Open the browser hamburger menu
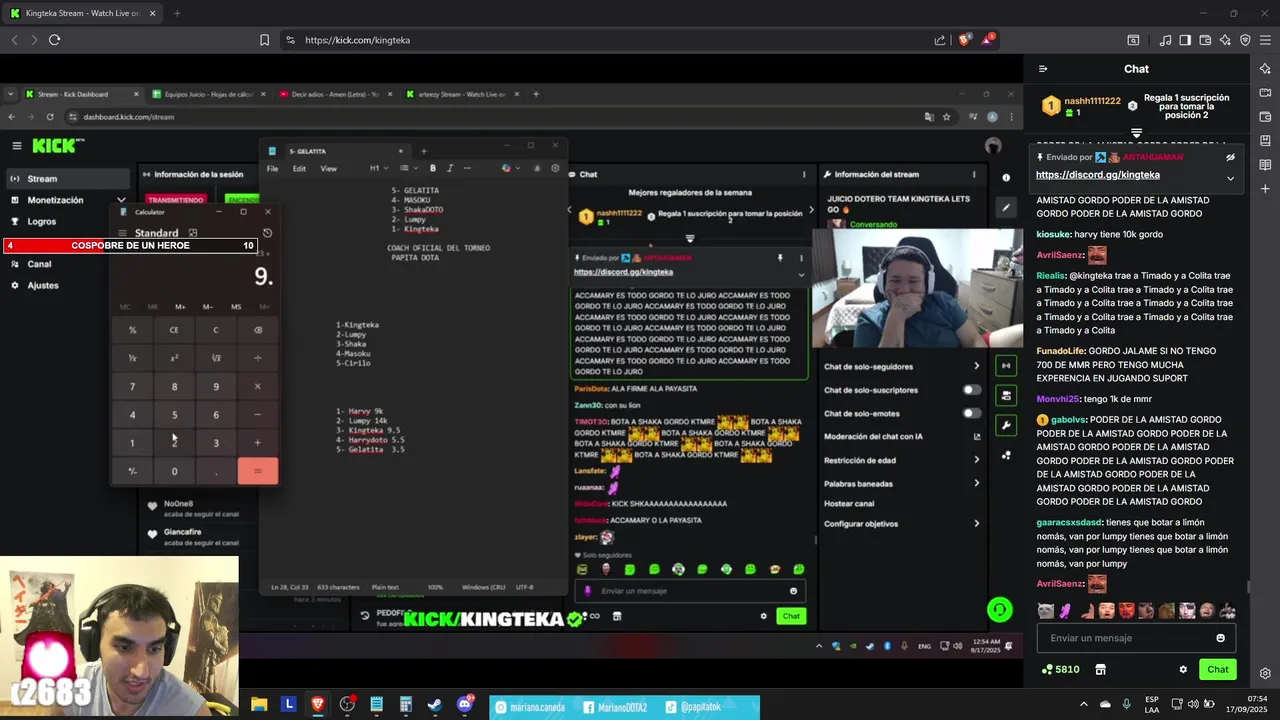1280x720 pixels. (1265, 40)
